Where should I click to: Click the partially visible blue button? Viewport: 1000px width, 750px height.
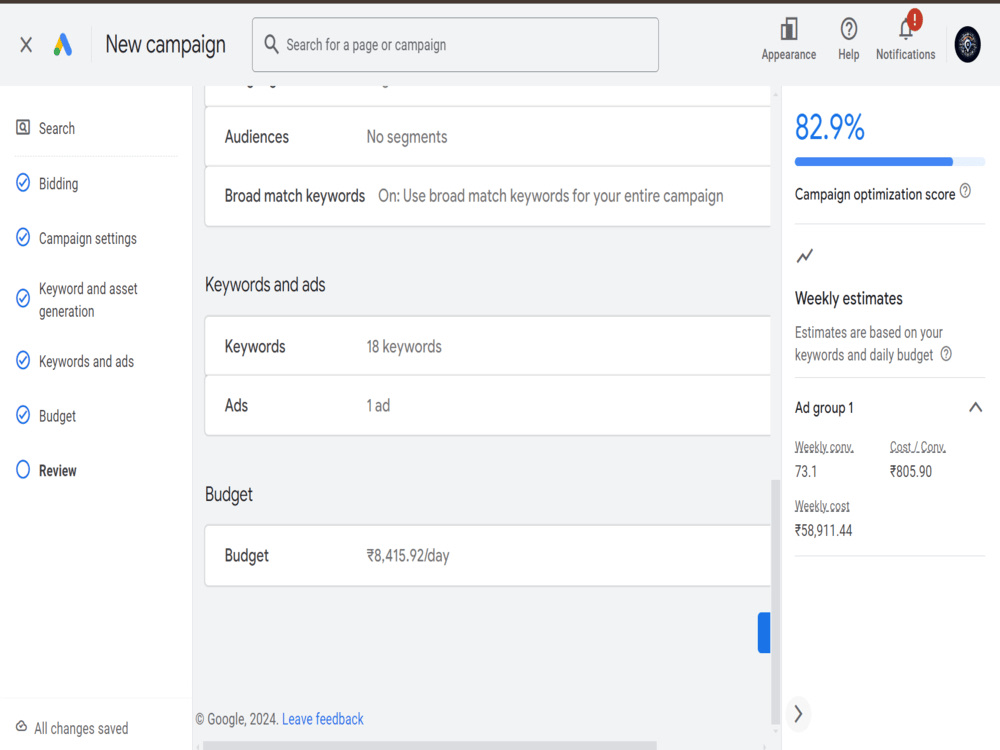coord(764,633)
